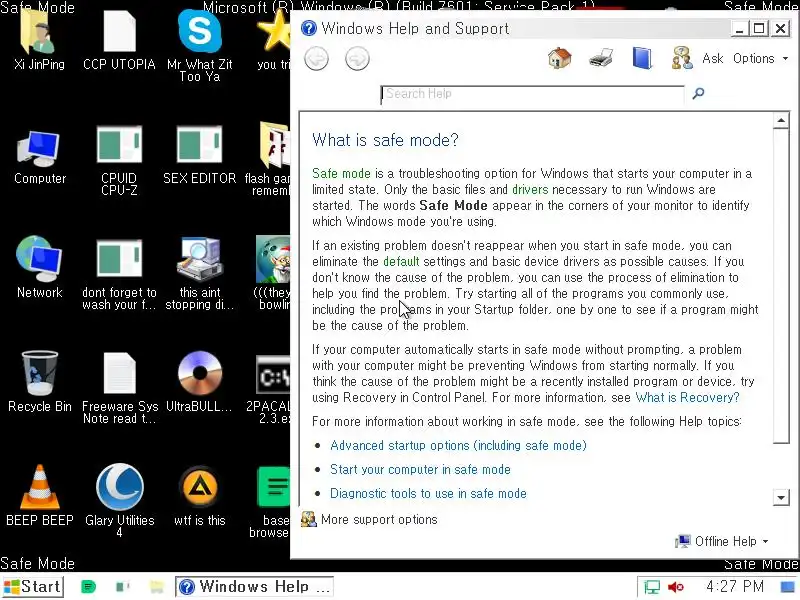Print the current help topic
Image resolution: width=800 pixels, height=600 pixels.
(601, 58)
